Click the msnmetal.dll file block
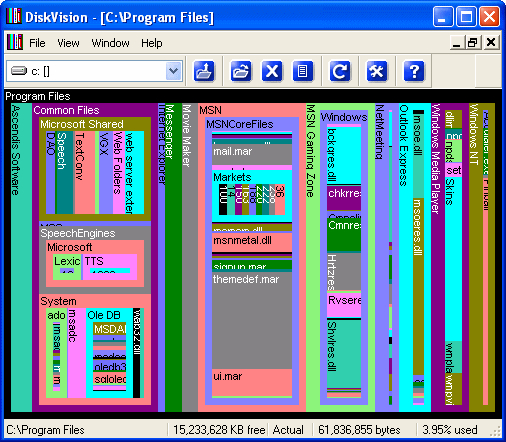Viewport: 506px width, 442px height. [252, 242]
